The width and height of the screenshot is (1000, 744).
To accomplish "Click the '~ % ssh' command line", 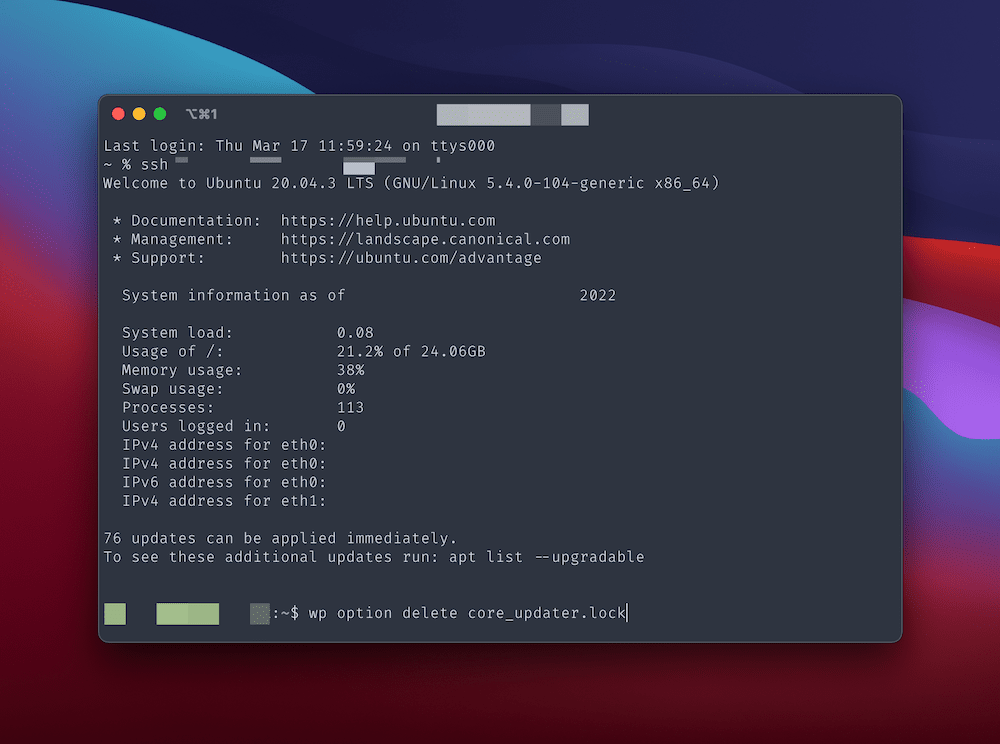I will (x=136, y=164).
